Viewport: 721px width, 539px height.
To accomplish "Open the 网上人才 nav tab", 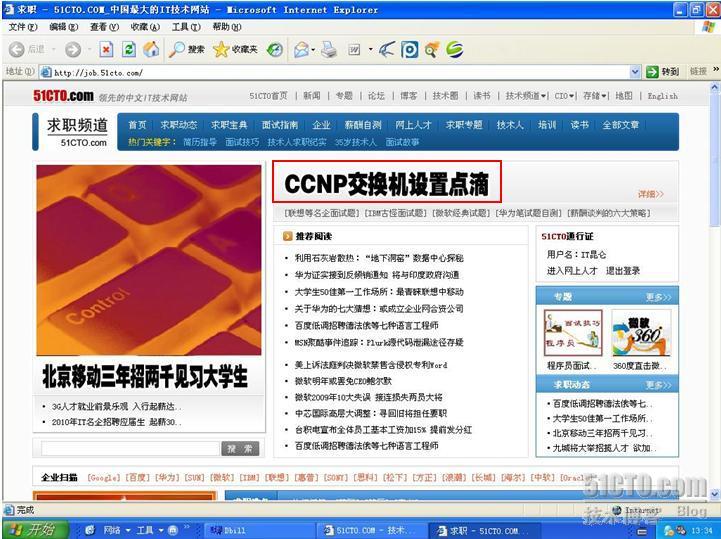I will tap(413, 125).
